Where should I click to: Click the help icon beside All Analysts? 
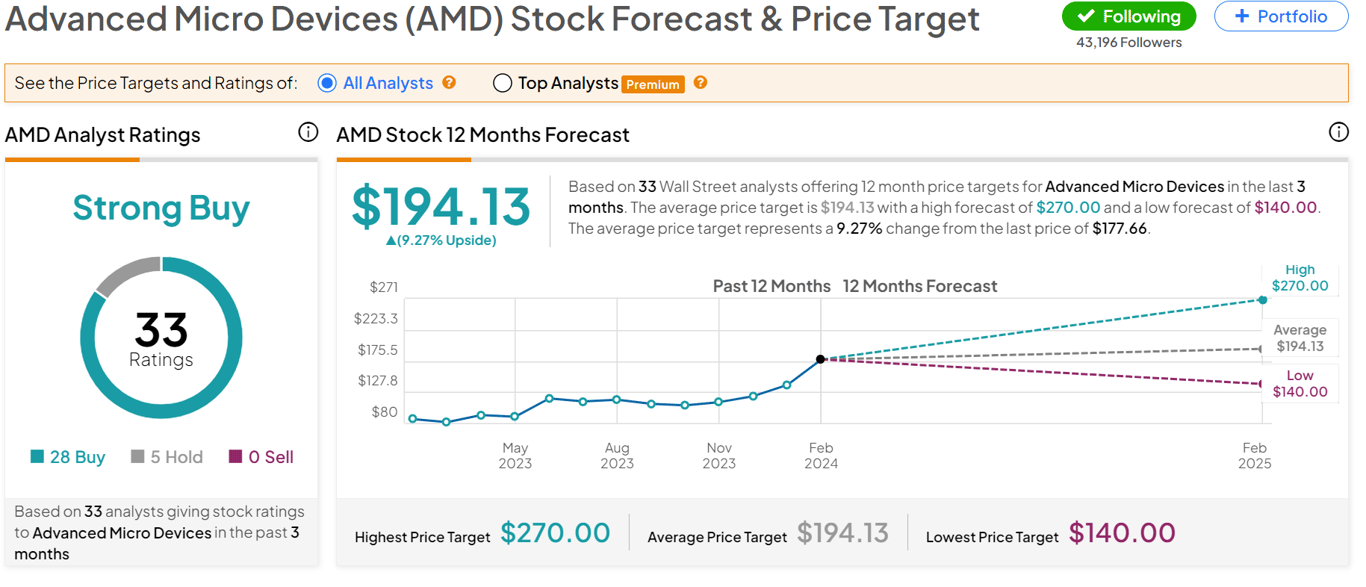pyautogui.click(x=449, y=83)
